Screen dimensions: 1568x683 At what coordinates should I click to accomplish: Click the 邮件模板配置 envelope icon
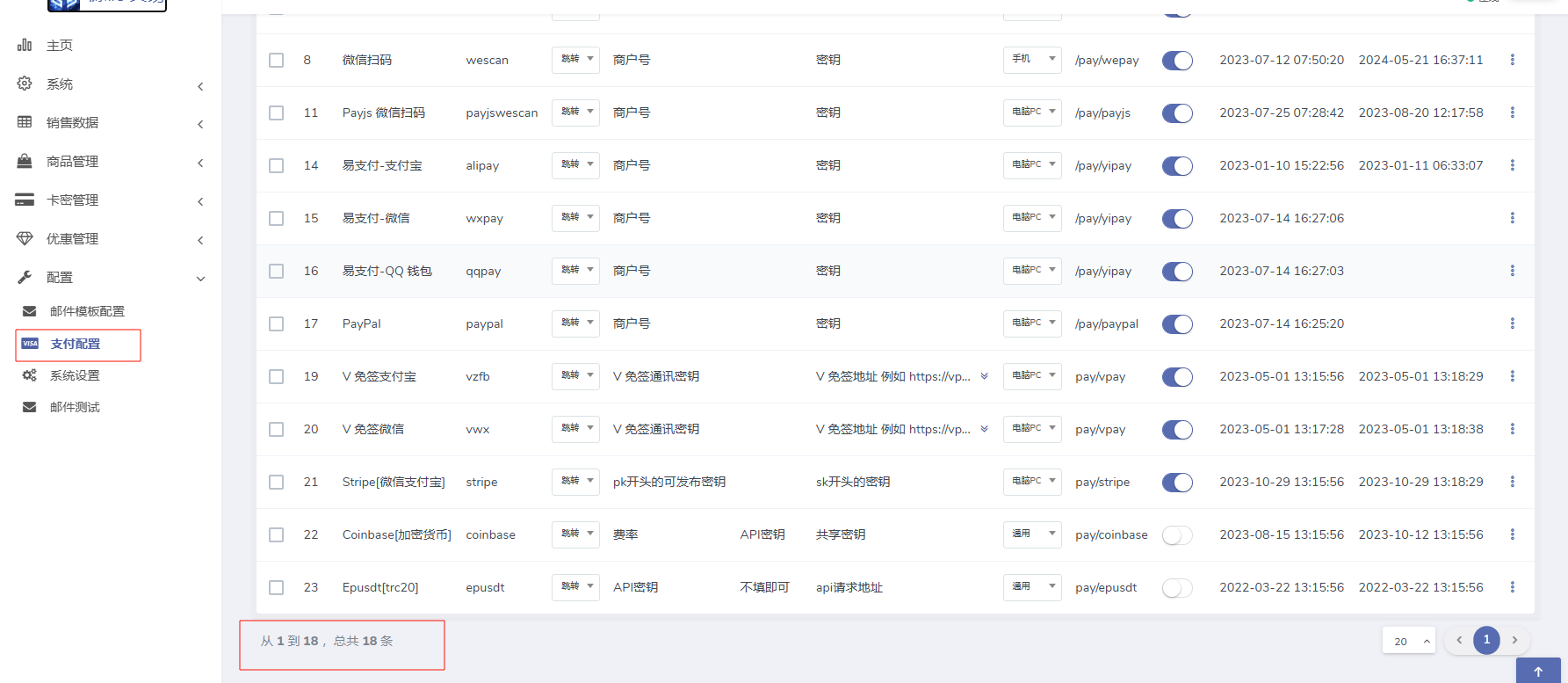pos(29,311)
